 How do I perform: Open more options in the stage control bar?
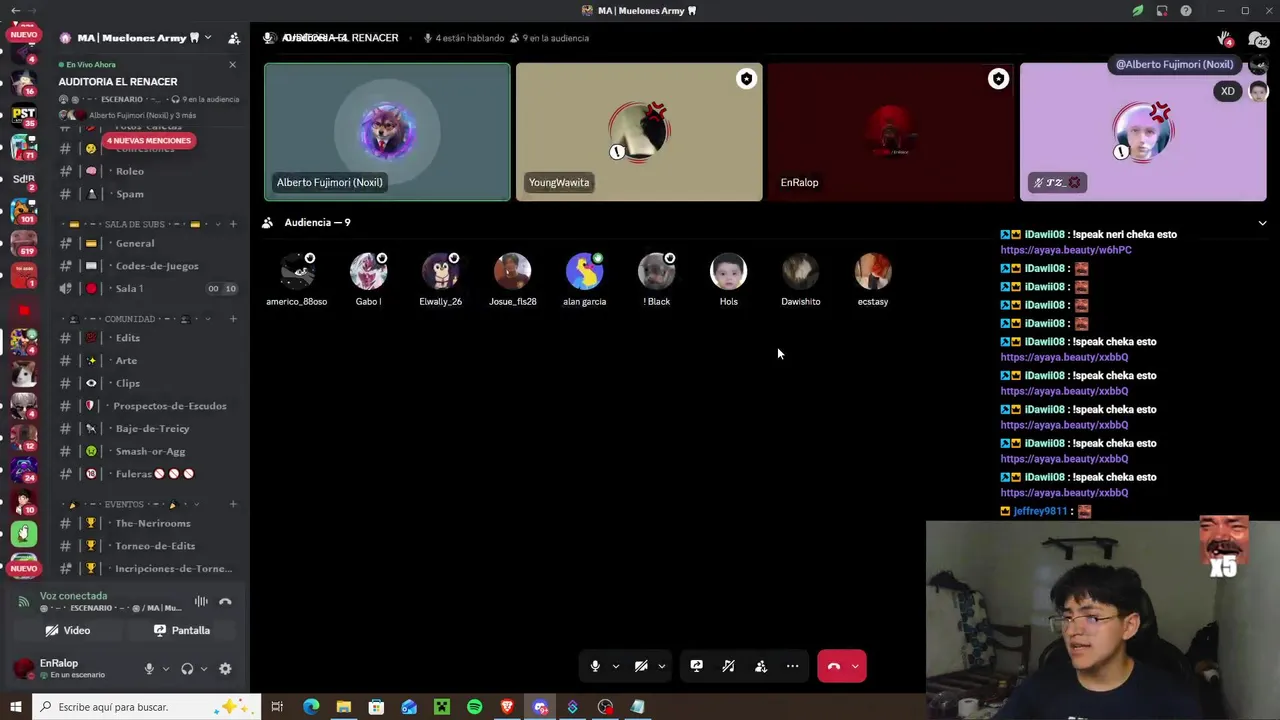(x=793, y=666)
